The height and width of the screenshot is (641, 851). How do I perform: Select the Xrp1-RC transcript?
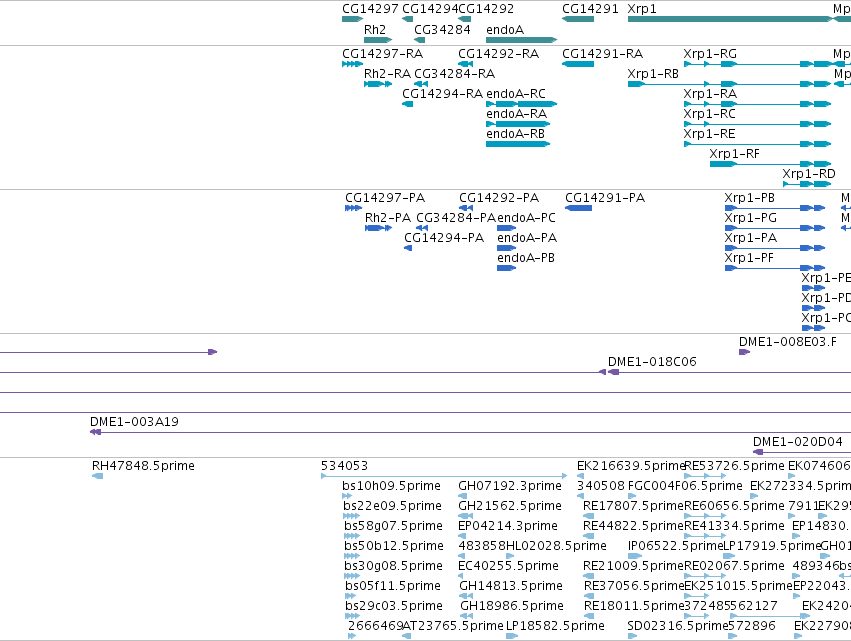tap(758, 124)
